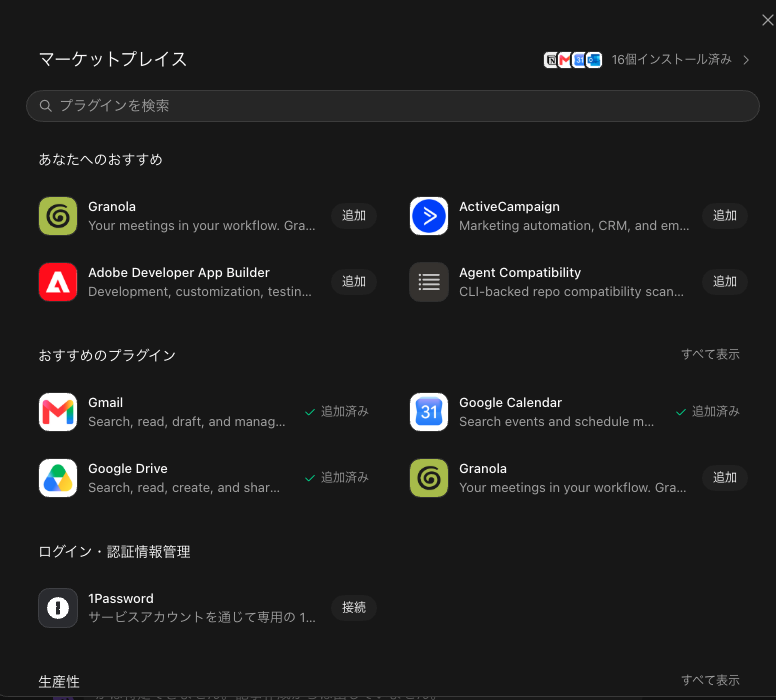
Task: Click the 生産性 section heading
Action: [x=59, y=682]
